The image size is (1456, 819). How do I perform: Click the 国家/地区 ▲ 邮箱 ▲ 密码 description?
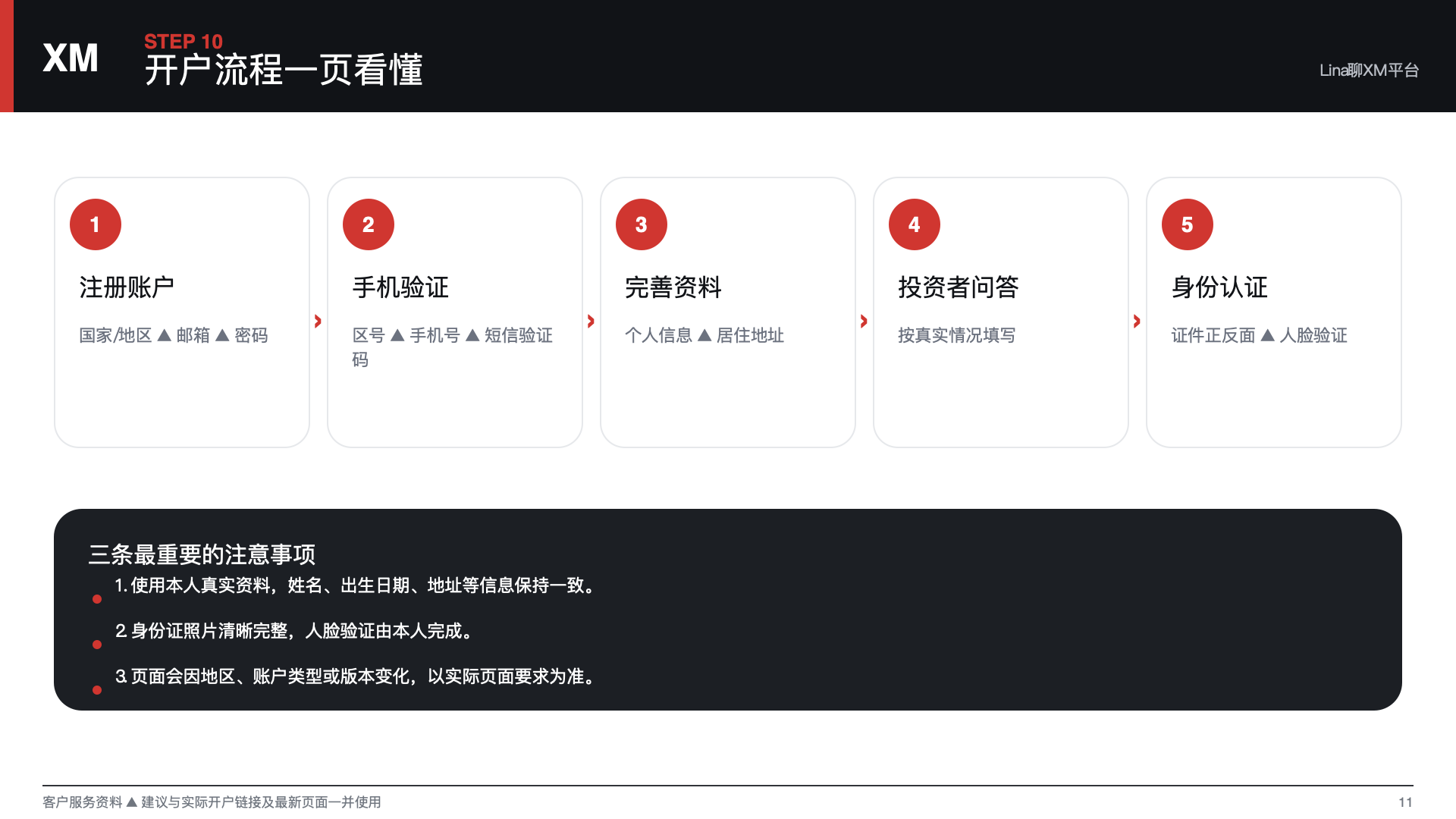point(174,335)
